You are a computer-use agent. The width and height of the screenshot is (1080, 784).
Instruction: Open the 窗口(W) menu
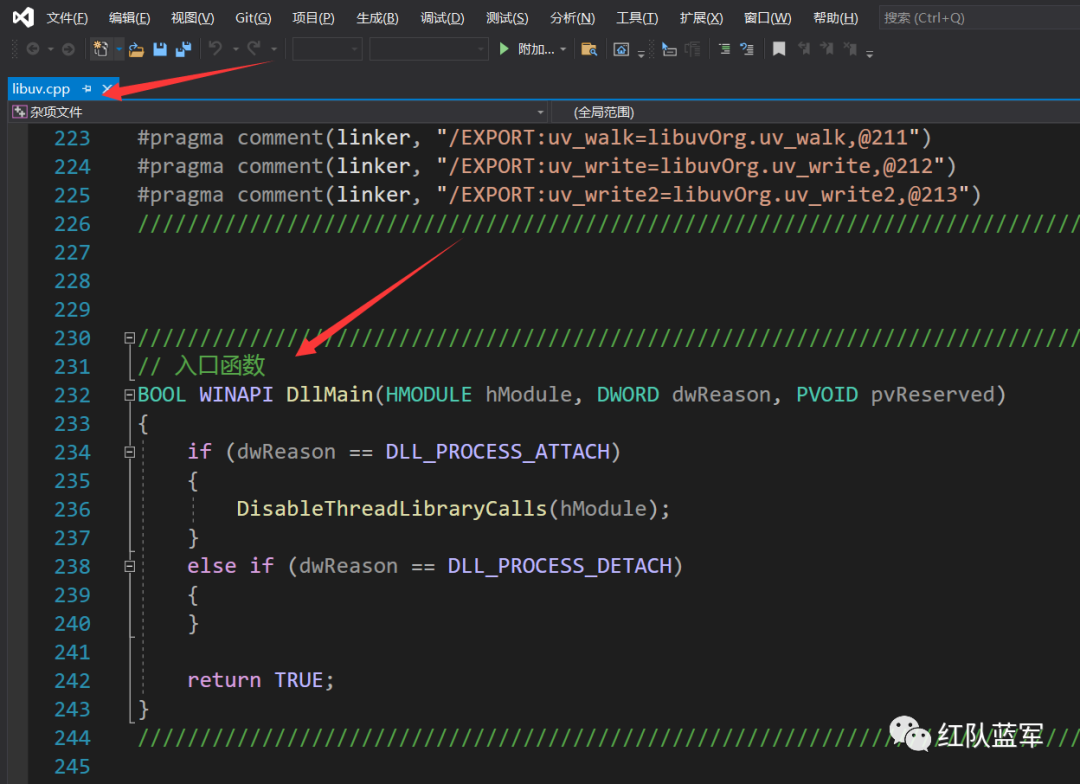coord(767,18)
